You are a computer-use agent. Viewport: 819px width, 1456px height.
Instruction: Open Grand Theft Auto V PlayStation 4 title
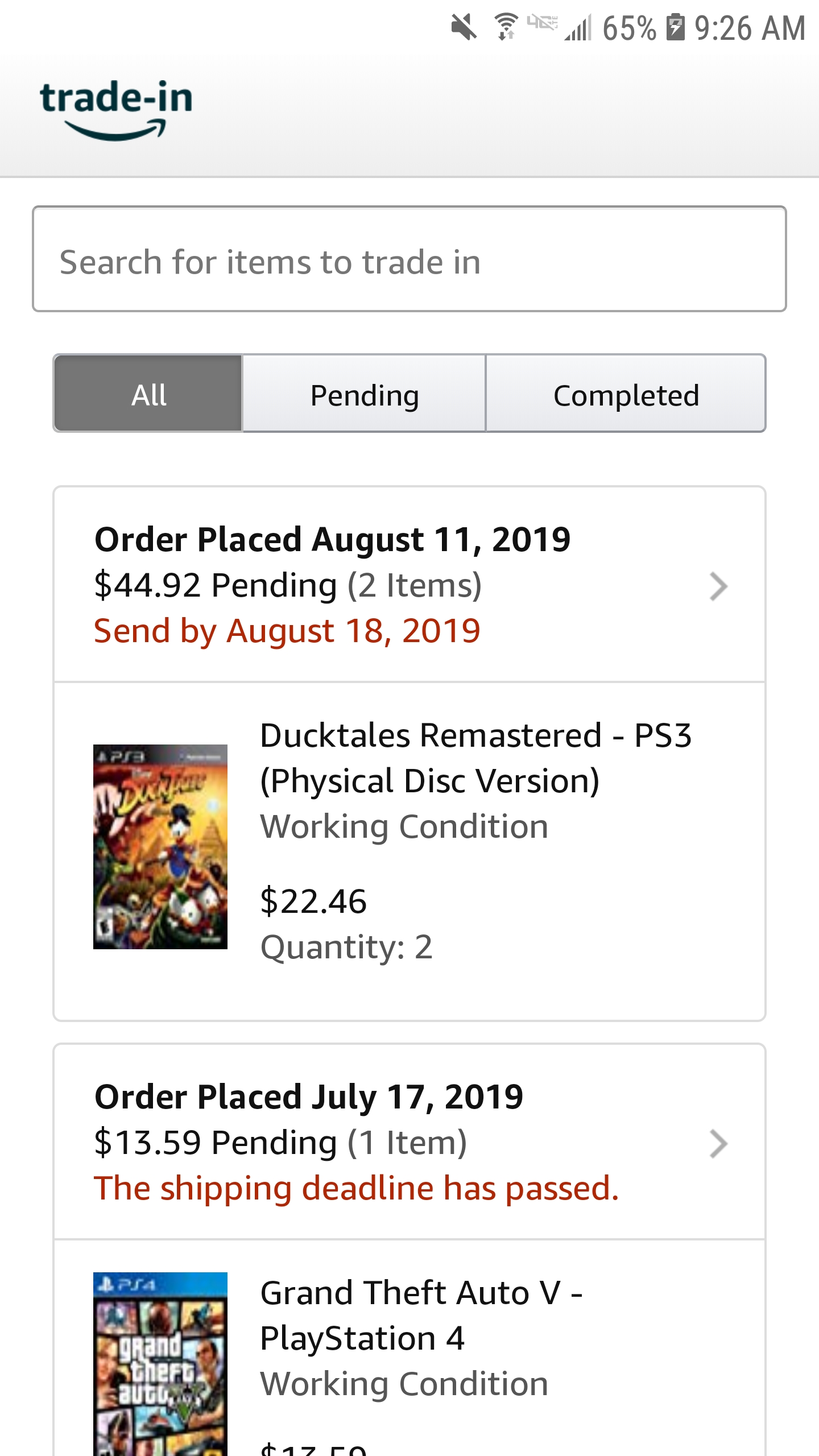(421, 1315)
